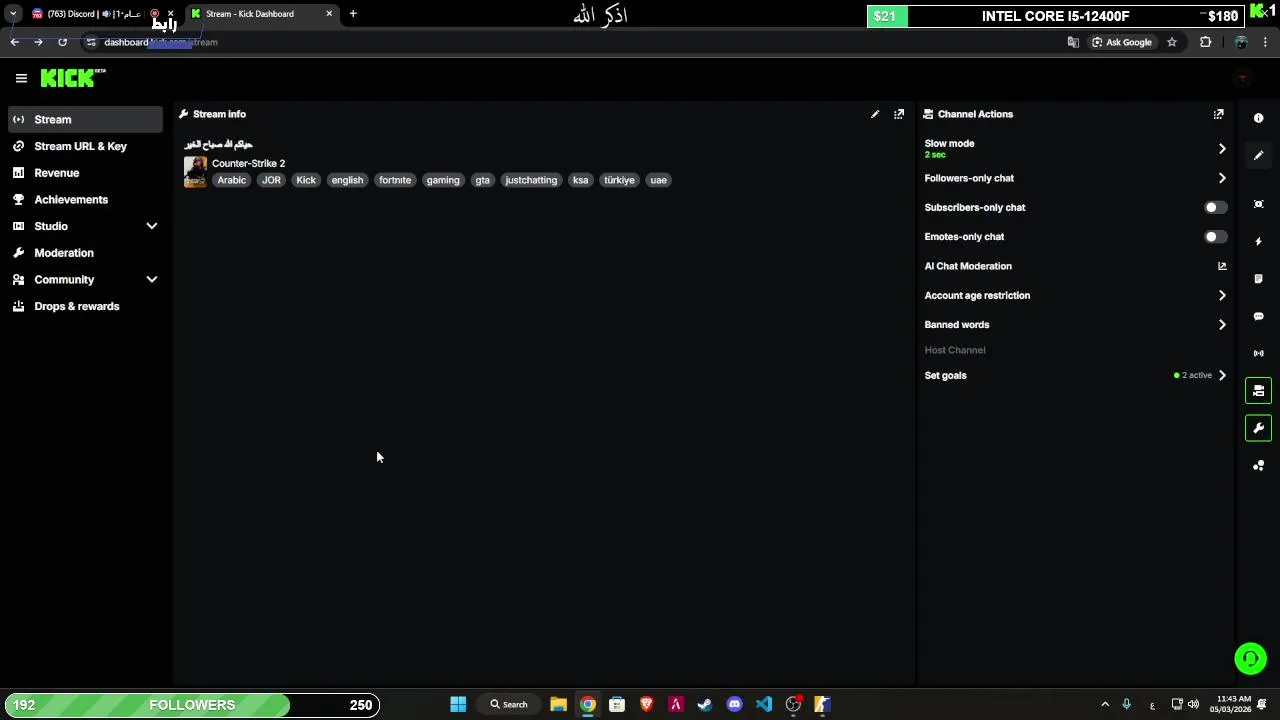Toggle Subscribers-only chat switch
The height and width of the screenshot is (720, 1280).
pyautogui.click(x=1215, y=208)
